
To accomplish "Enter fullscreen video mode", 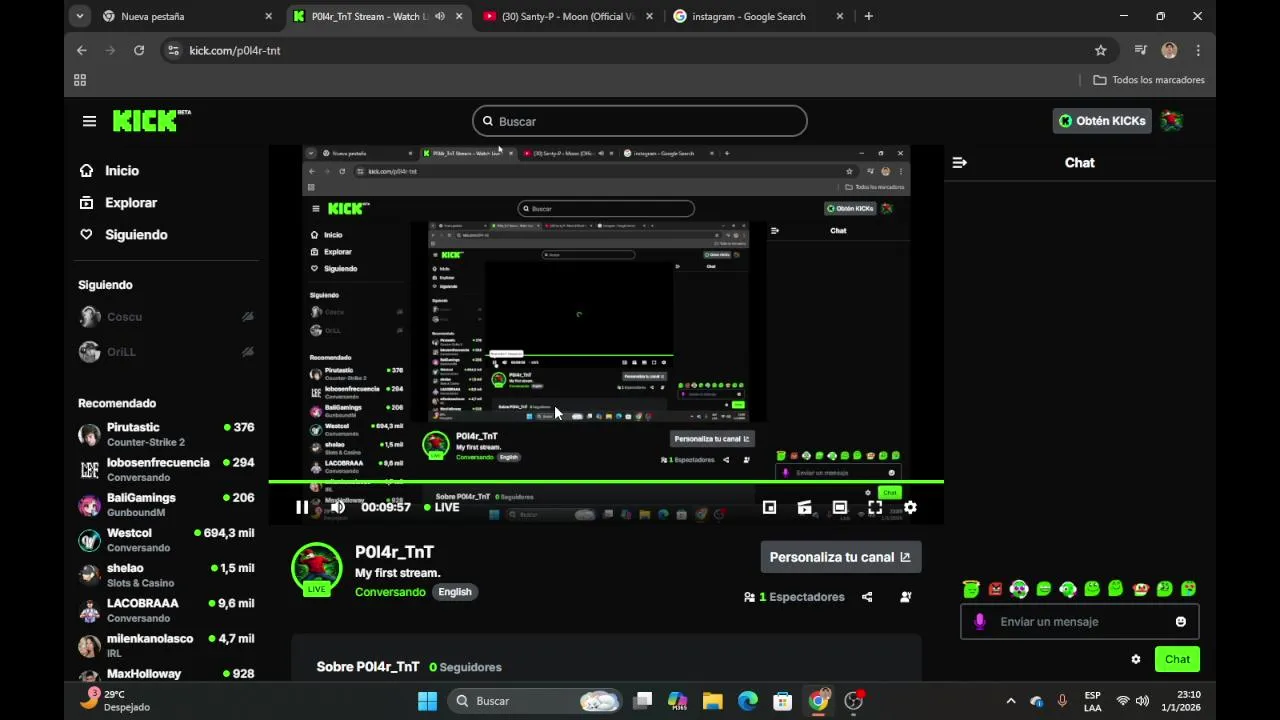I will (875, 507).
